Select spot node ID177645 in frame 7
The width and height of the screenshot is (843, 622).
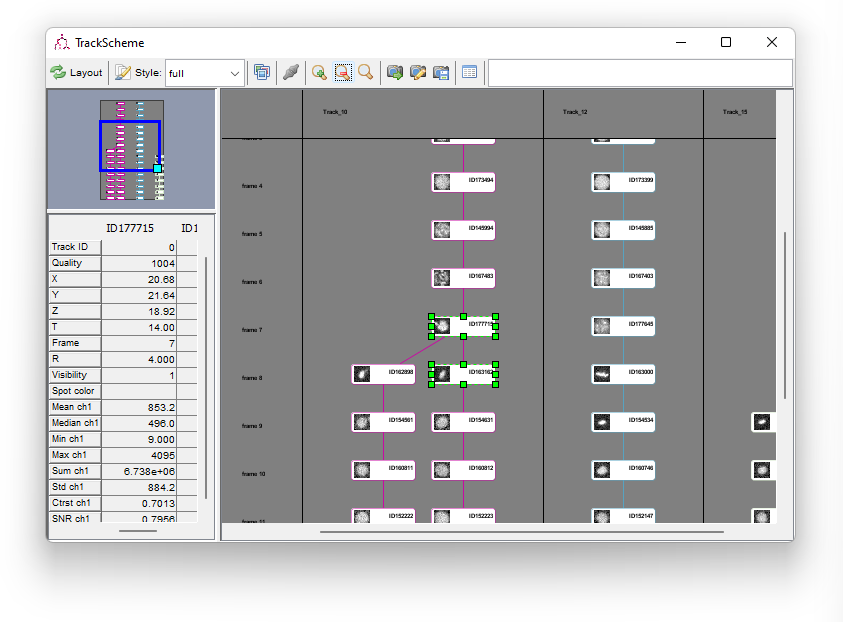pyautogui.click(x=623, y=326)
